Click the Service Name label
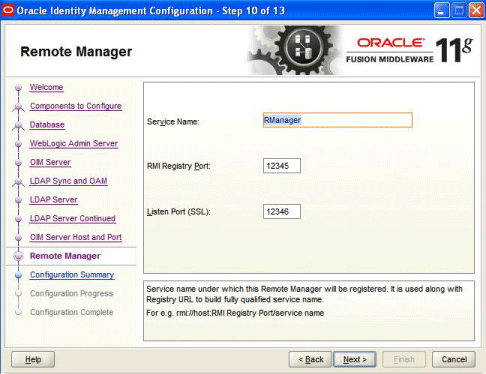This screenshot has height=374, width=486. click(173, 122)
